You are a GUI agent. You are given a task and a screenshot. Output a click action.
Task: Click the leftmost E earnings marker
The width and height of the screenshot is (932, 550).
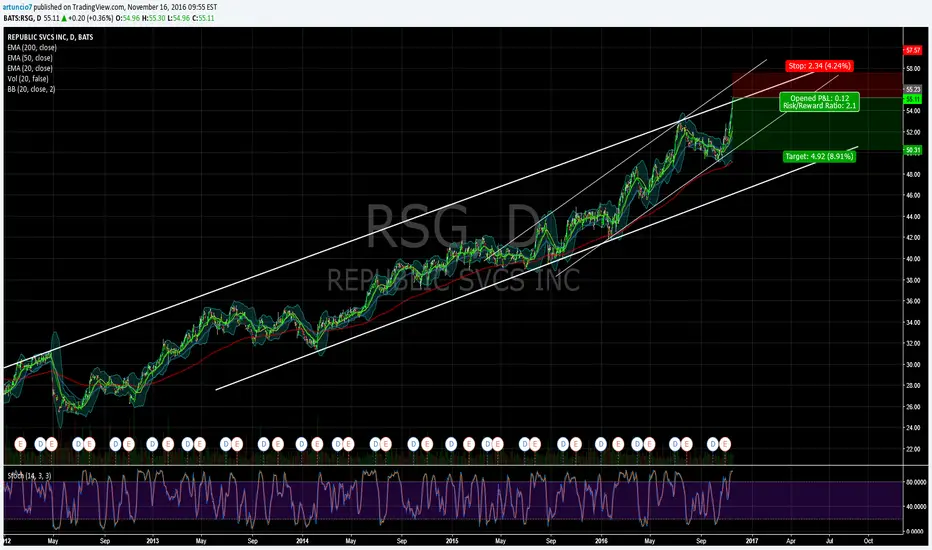pos(20,444)
